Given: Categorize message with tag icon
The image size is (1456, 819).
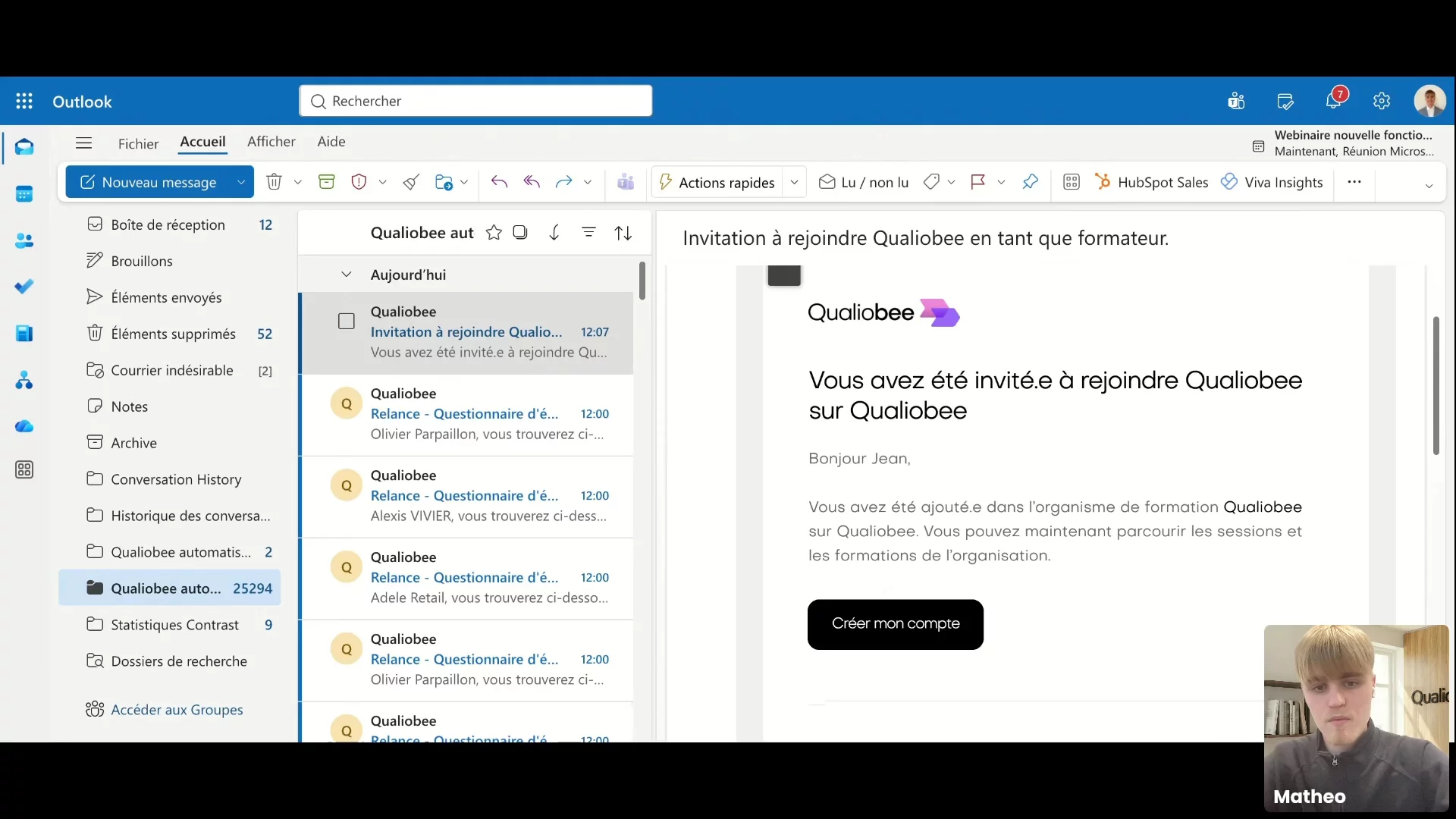Looking at the screenshot, I should point(931,182).
